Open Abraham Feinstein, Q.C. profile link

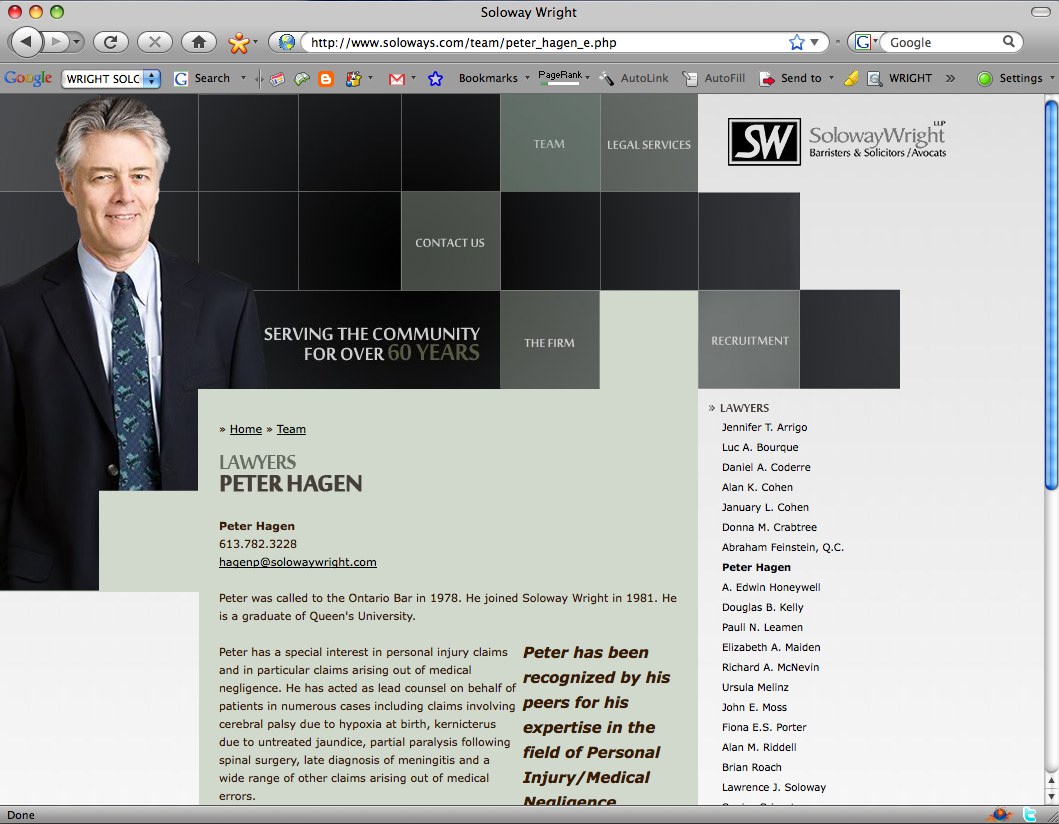(x=783, y=547)
